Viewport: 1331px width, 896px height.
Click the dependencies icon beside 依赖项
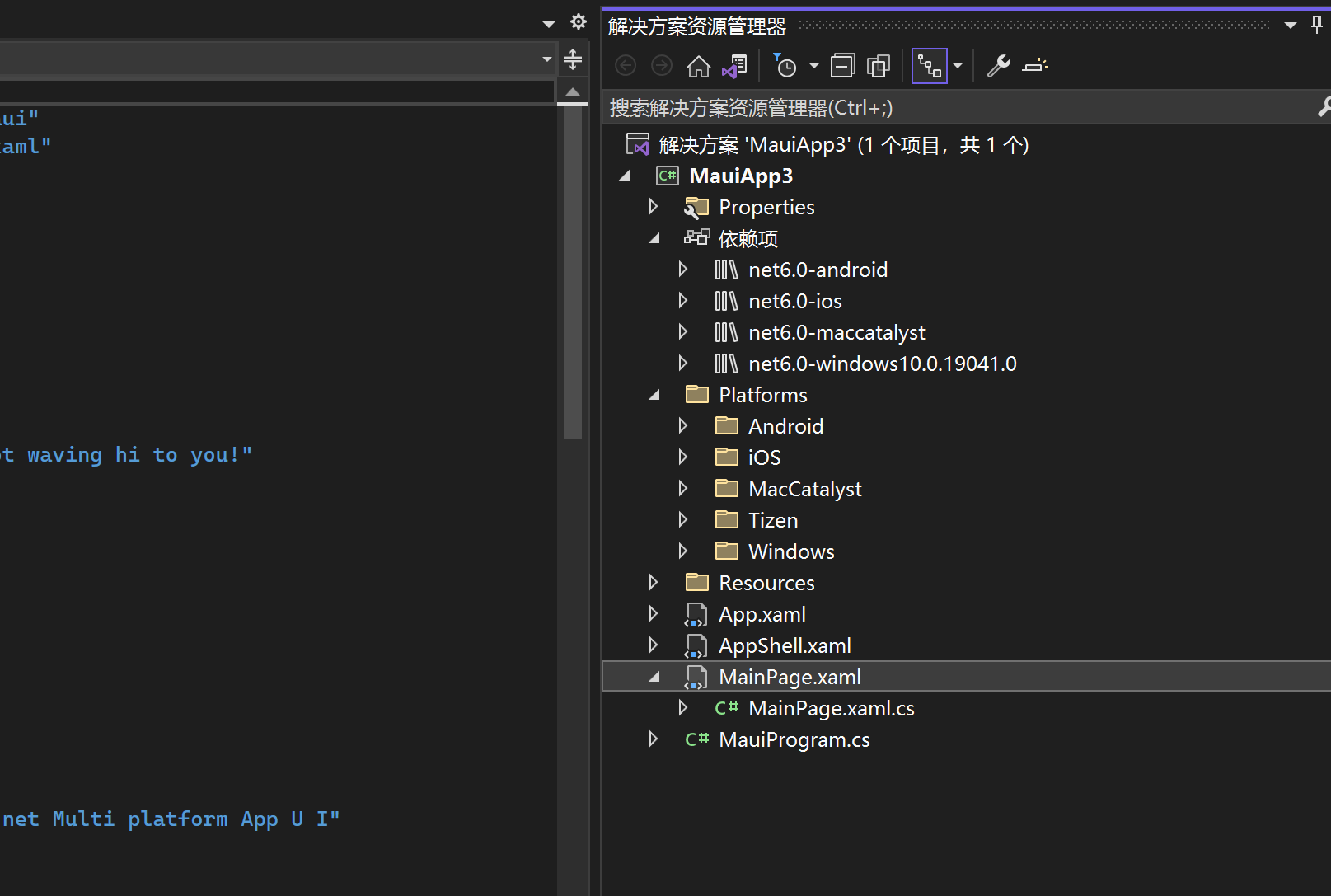click(x=696, y=237)
